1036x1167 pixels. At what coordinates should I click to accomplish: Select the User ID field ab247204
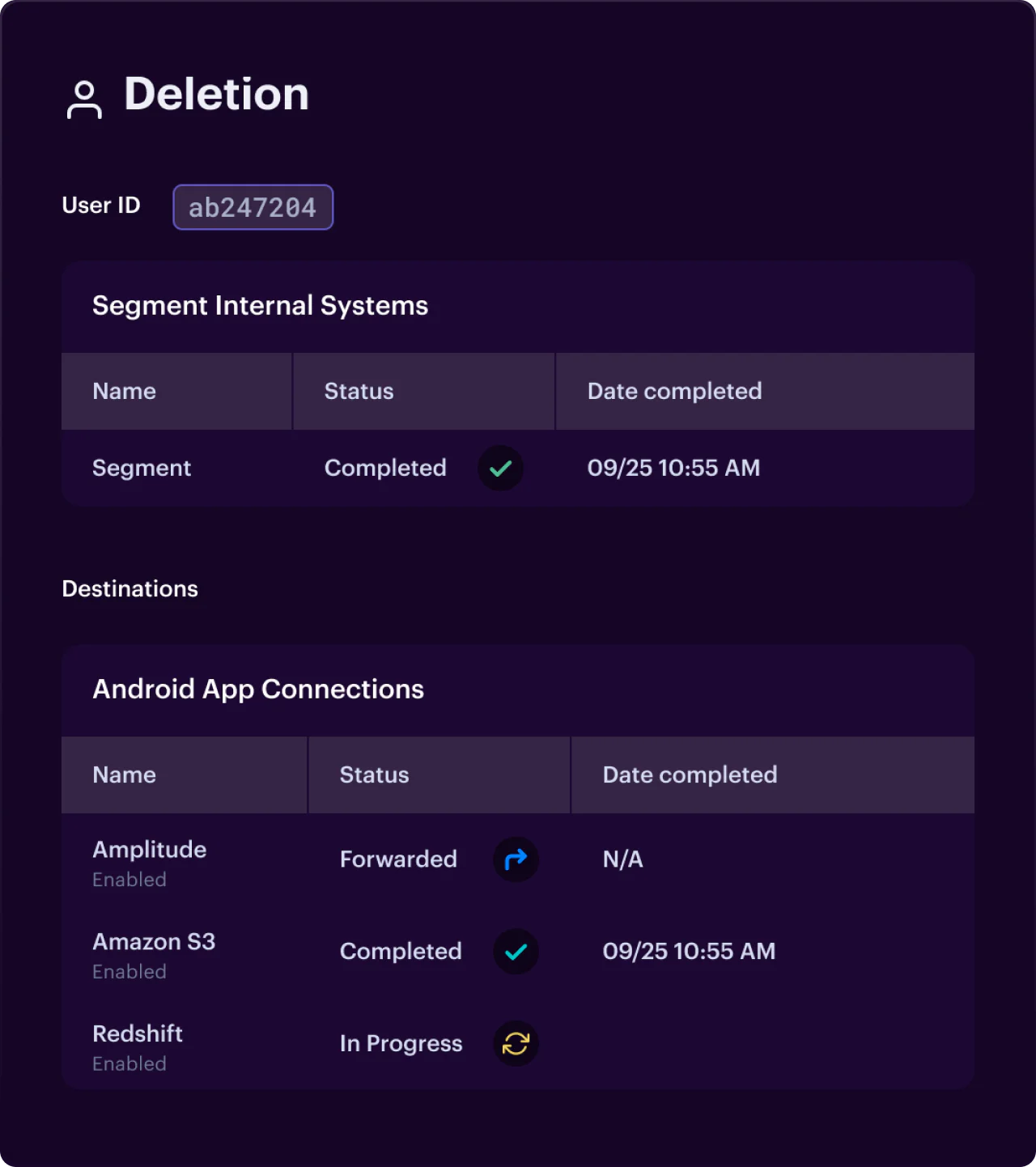[x=253, y=207]
